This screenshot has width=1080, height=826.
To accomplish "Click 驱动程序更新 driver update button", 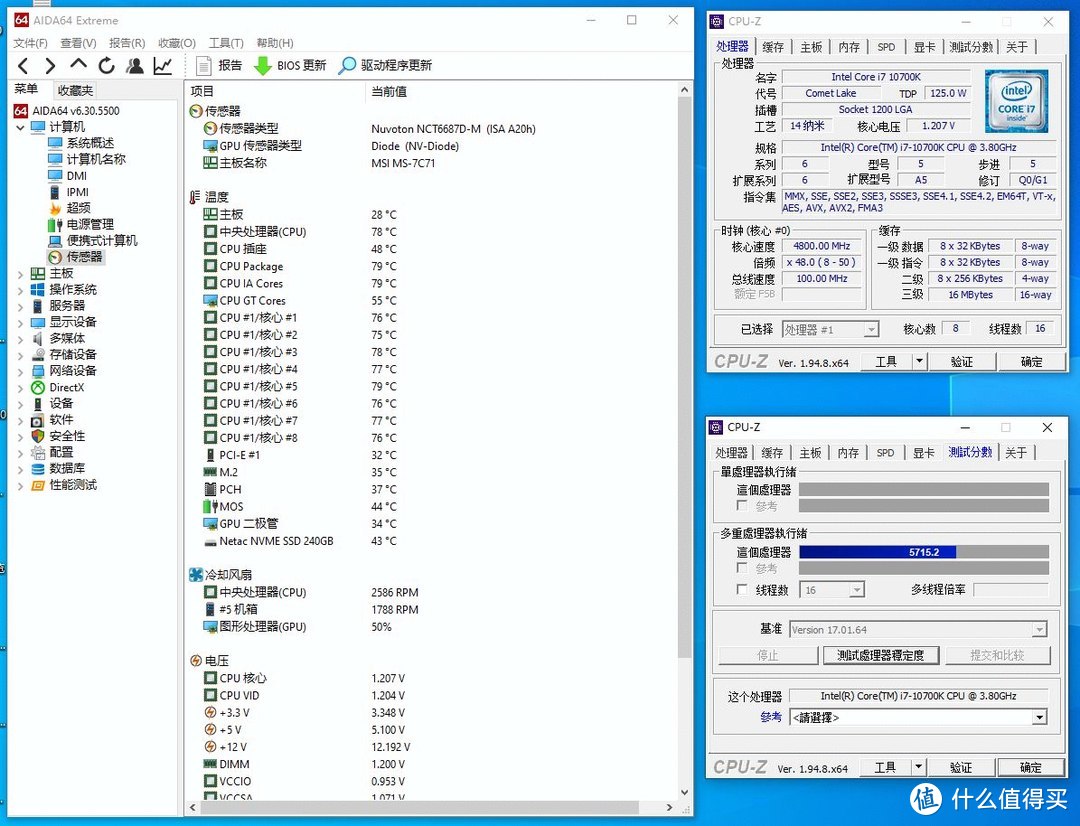I will (385, 65).
